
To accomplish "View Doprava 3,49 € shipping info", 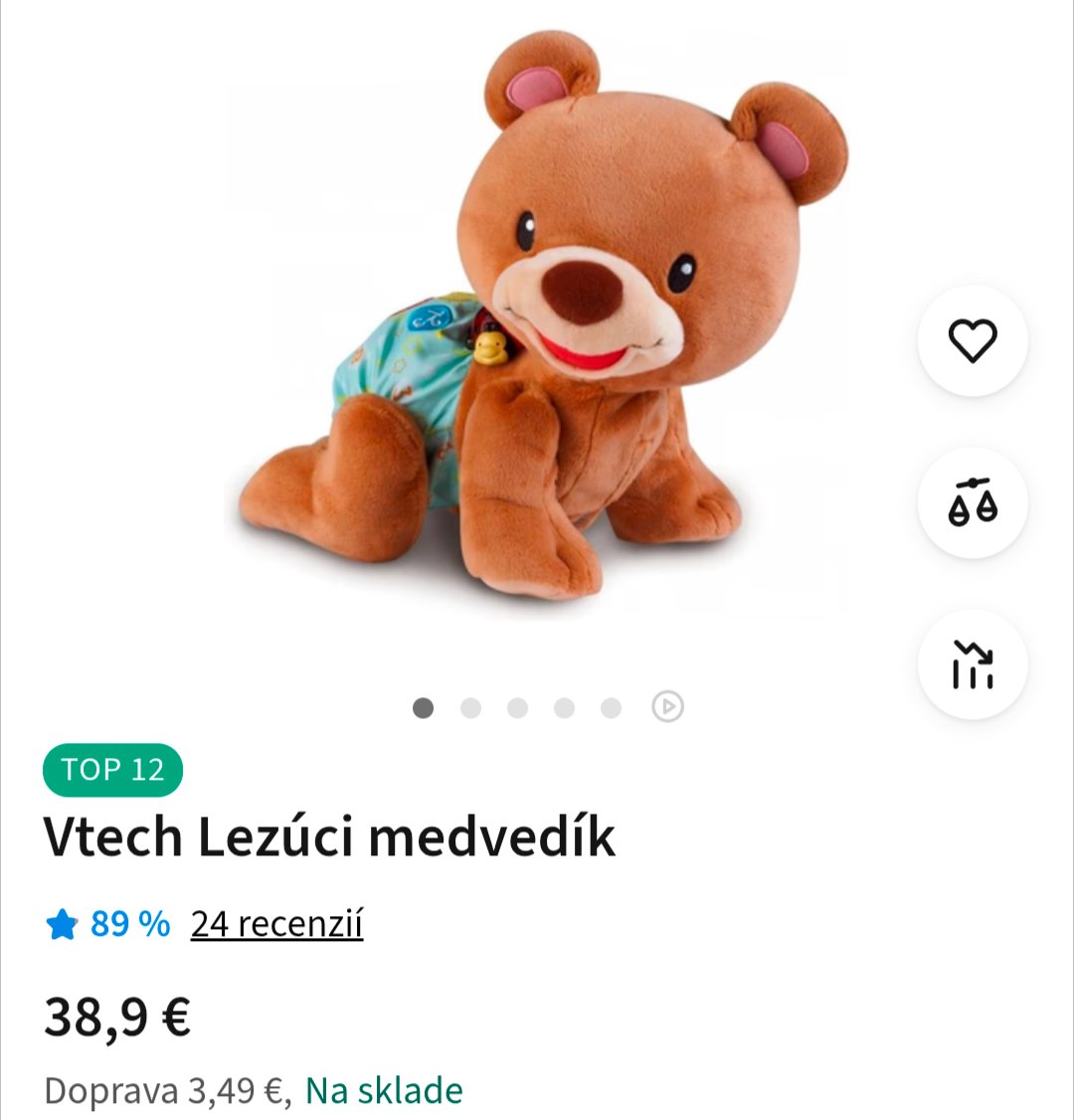I will click(165, 1091).
